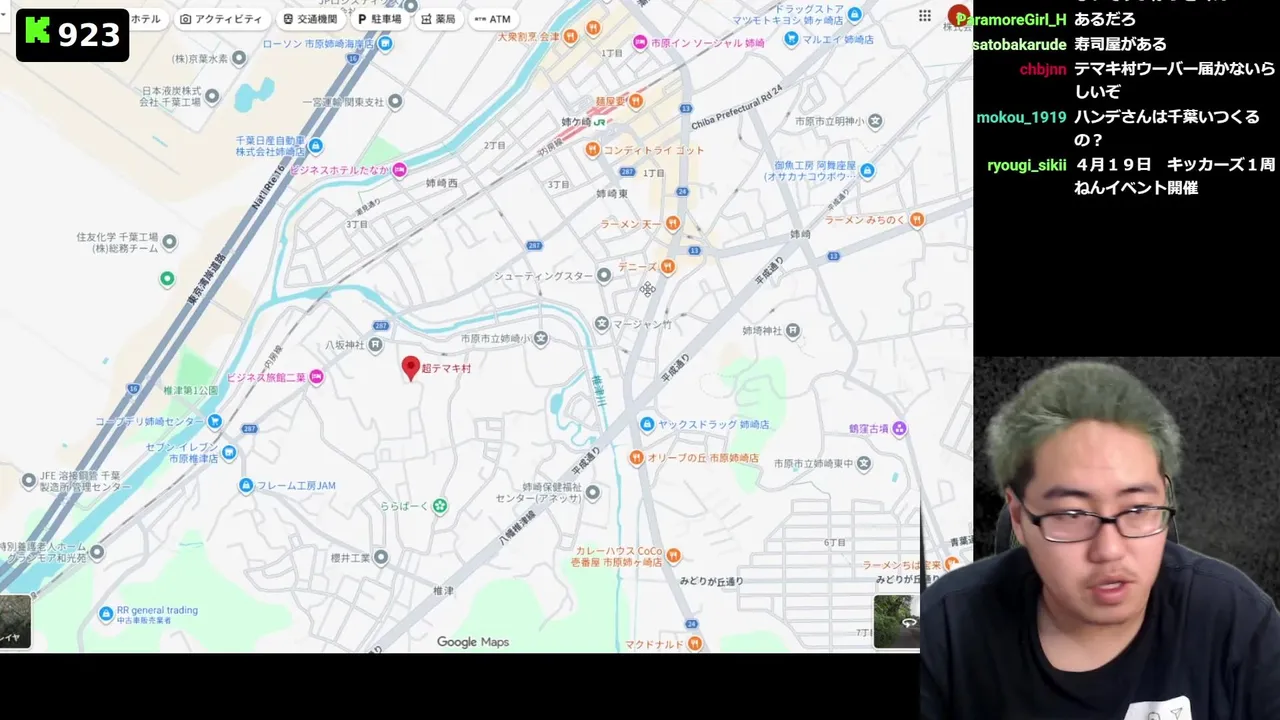Image resolution: width=1280 pixels, height=720 pixels.
Task: Open the ヤックスドラッグ姉崎店 marker
Action: pos(647,424)
